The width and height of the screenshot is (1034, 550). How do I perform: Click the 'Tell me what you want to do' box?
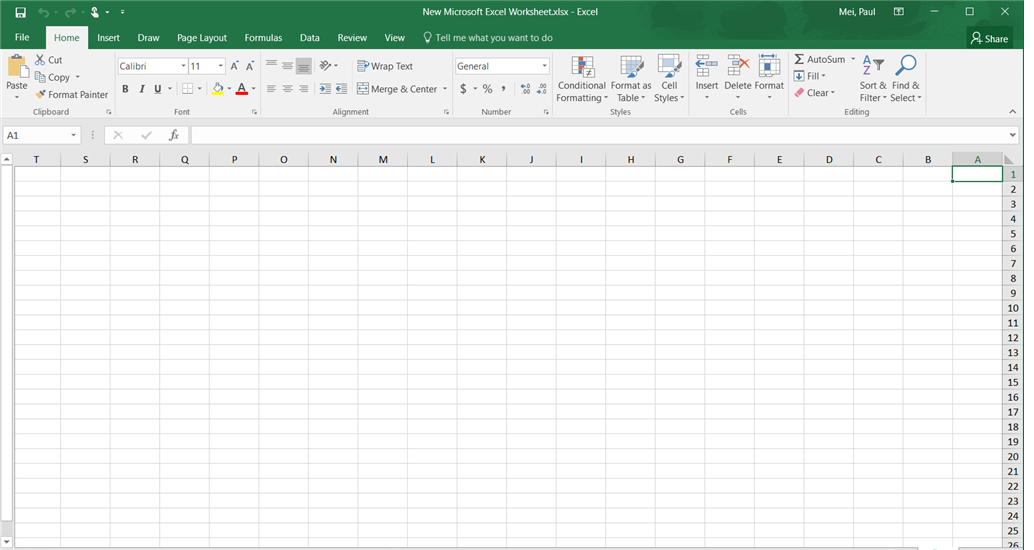point(493,38)
